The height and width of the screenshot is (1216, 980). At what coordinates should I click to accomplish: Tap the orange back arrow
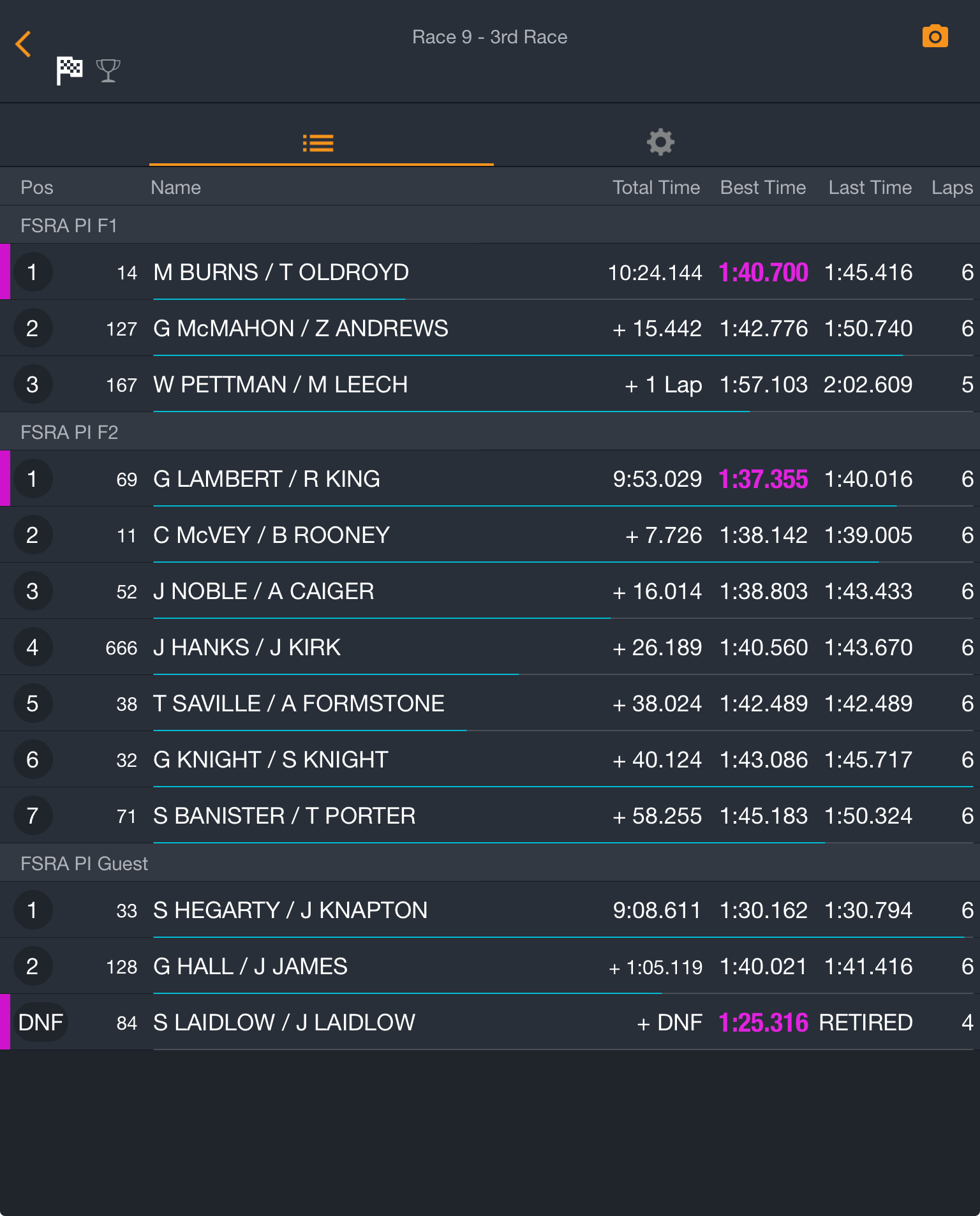click(x=23, y=44)
